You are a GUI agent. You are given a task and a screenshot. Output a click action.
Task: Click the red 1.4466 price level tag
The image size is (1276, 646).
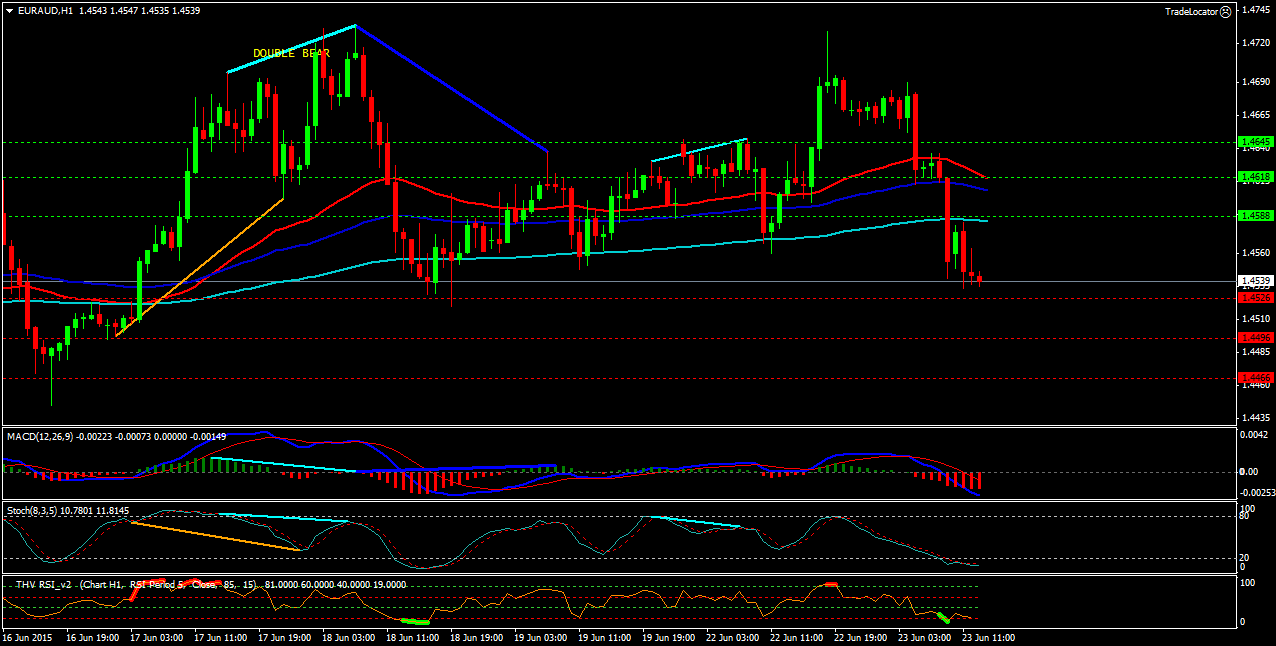pos(1255,377)
